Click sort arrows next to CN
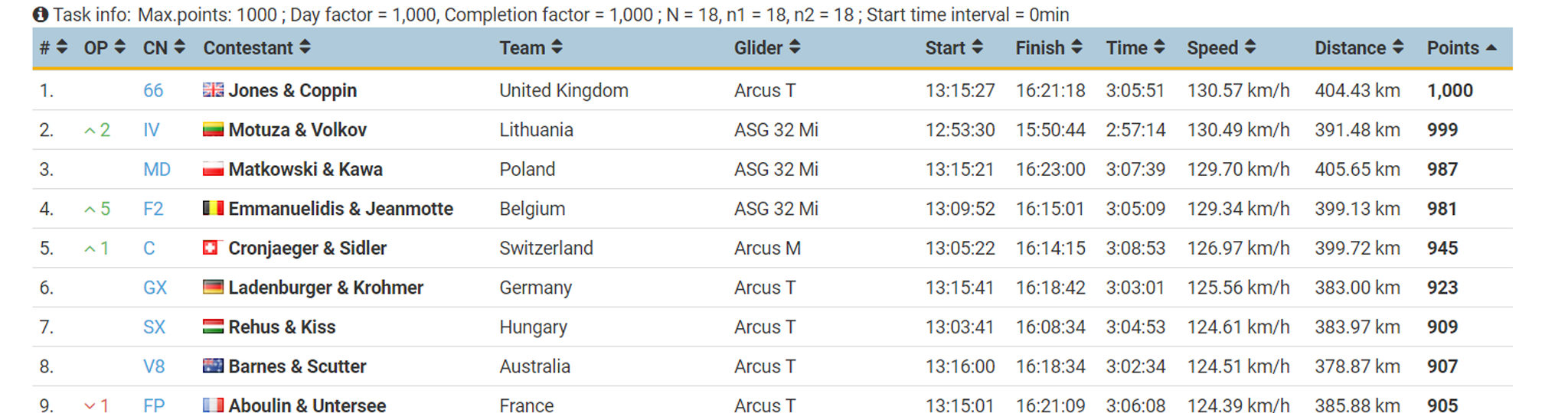The height and width of the screenshot is (413, 1568). [179, 47]
